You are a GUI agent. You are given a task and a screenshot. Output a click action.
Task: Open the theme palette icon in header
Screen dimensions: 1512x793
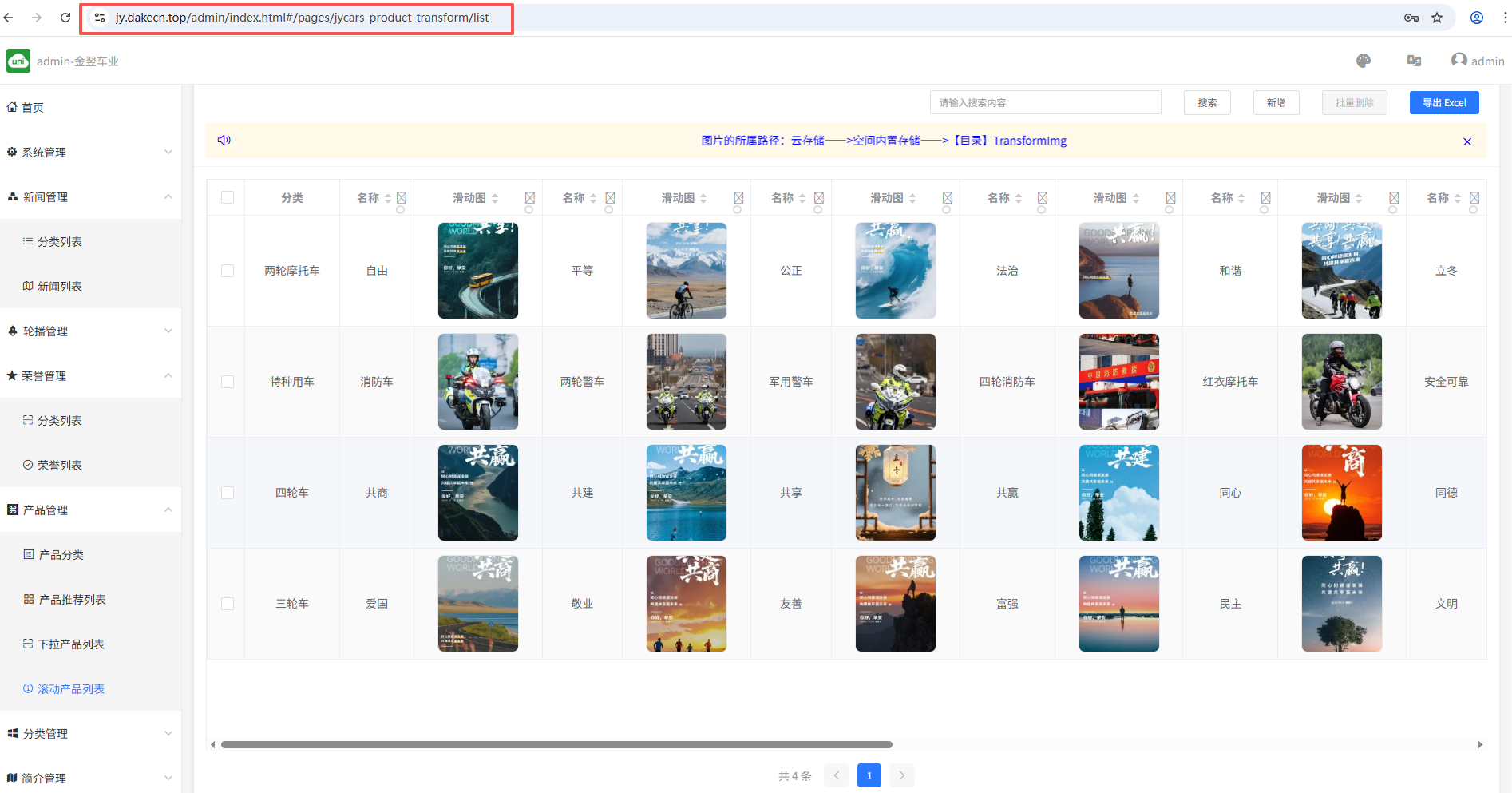coord(1364,61)
